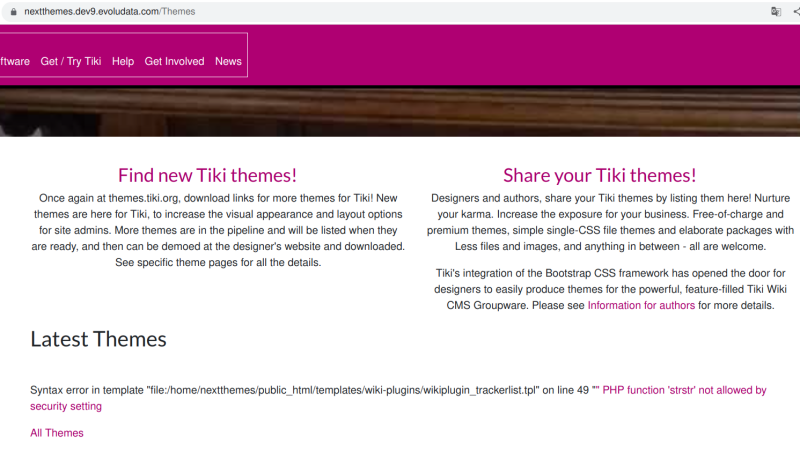This screenshot has height=466, width=800.
Task: Click the PHP function 'strstr' error link
Action: [684, 390]
